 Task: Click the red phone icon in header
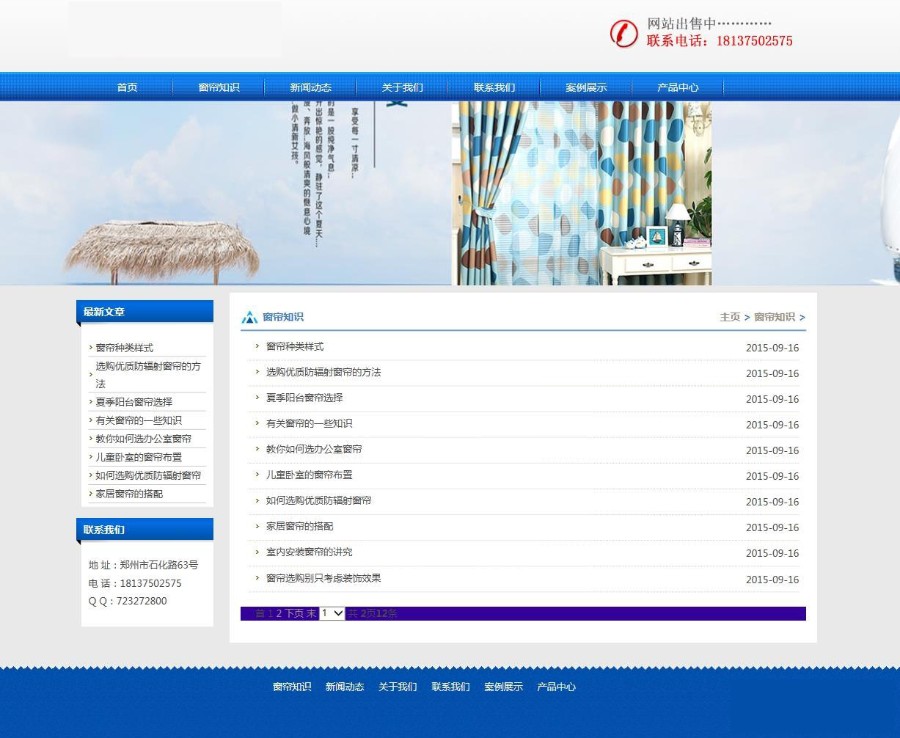tap(623, 33)
